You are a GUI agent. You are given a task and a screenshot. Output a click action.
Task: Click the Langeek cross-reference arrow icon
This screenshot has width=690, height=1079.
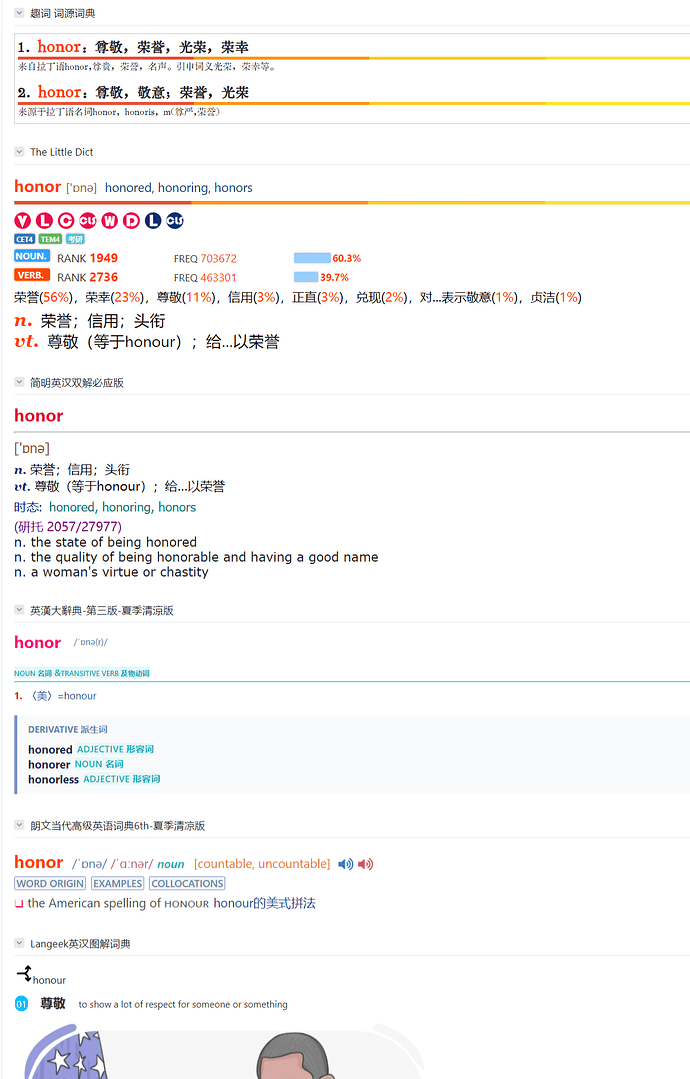(24, 973)
